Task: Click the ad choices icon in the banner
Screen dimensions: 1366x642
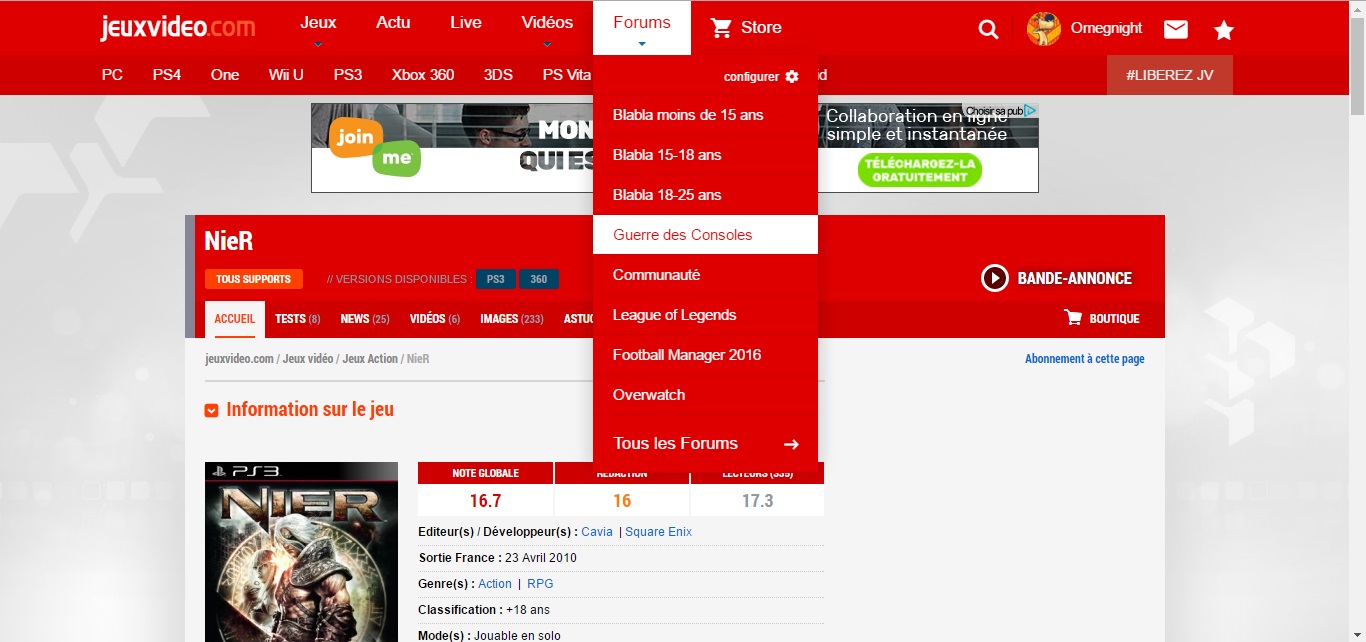Action: pyautogui.click(x=1030, y=110)
